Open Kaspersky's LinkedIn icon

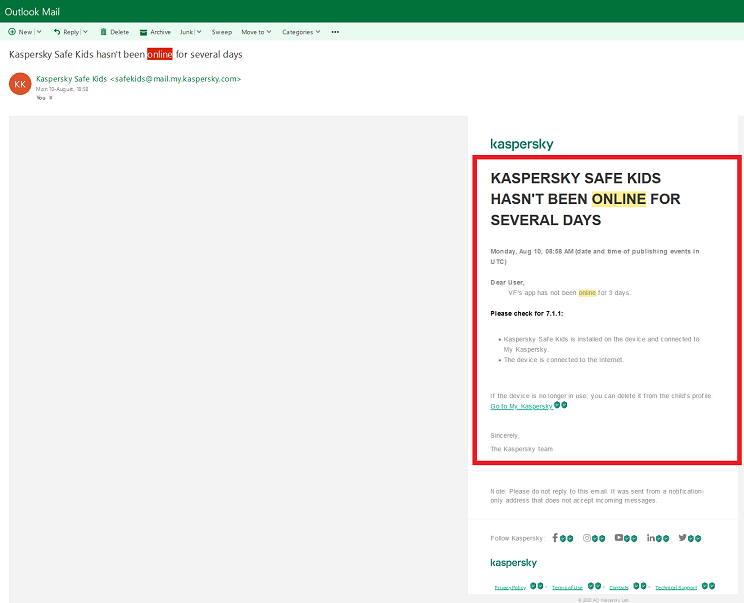651,538
